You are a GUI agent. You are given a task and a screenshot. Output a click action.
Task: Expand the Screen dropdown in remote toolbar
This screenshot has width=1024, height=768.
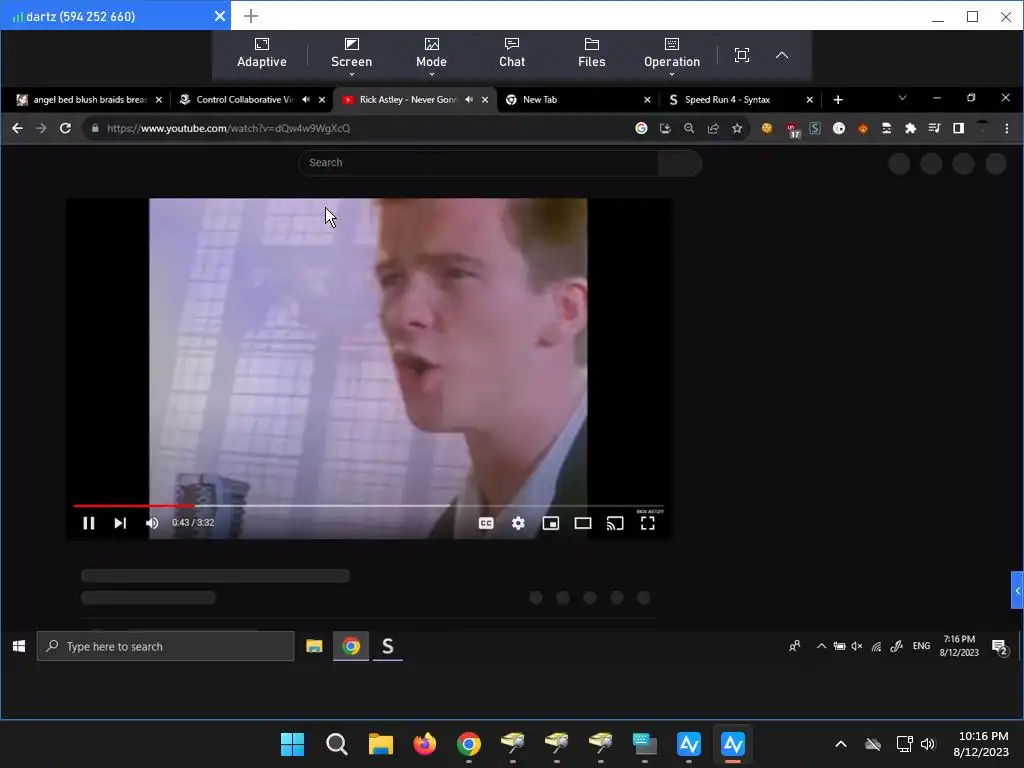[351, 55]
